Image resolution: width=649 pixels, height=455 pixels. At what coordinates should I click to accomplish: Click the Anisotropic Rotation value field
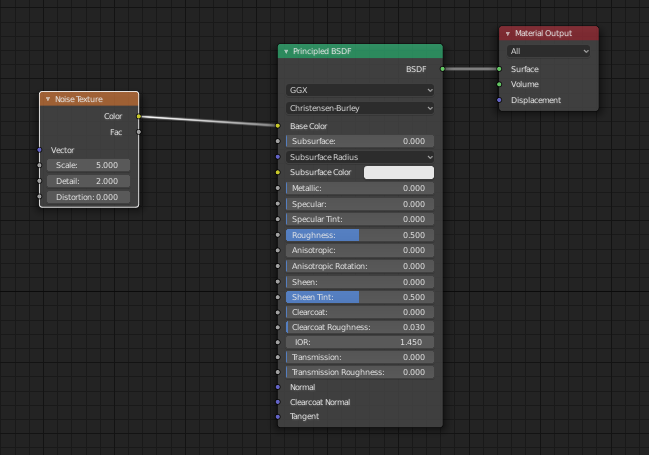click(360, 266)
